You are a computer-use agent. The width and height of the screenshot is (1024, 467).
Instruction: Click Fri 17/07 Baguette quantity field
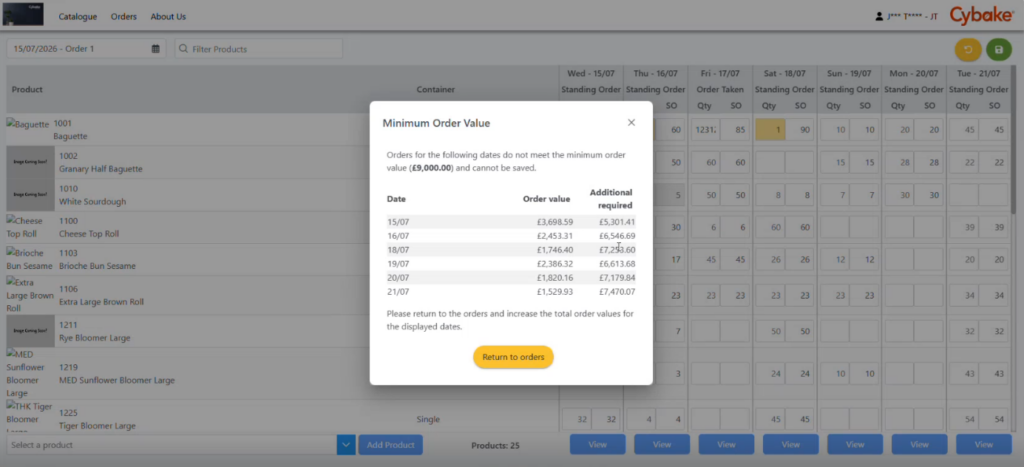(x=706, y=130)
